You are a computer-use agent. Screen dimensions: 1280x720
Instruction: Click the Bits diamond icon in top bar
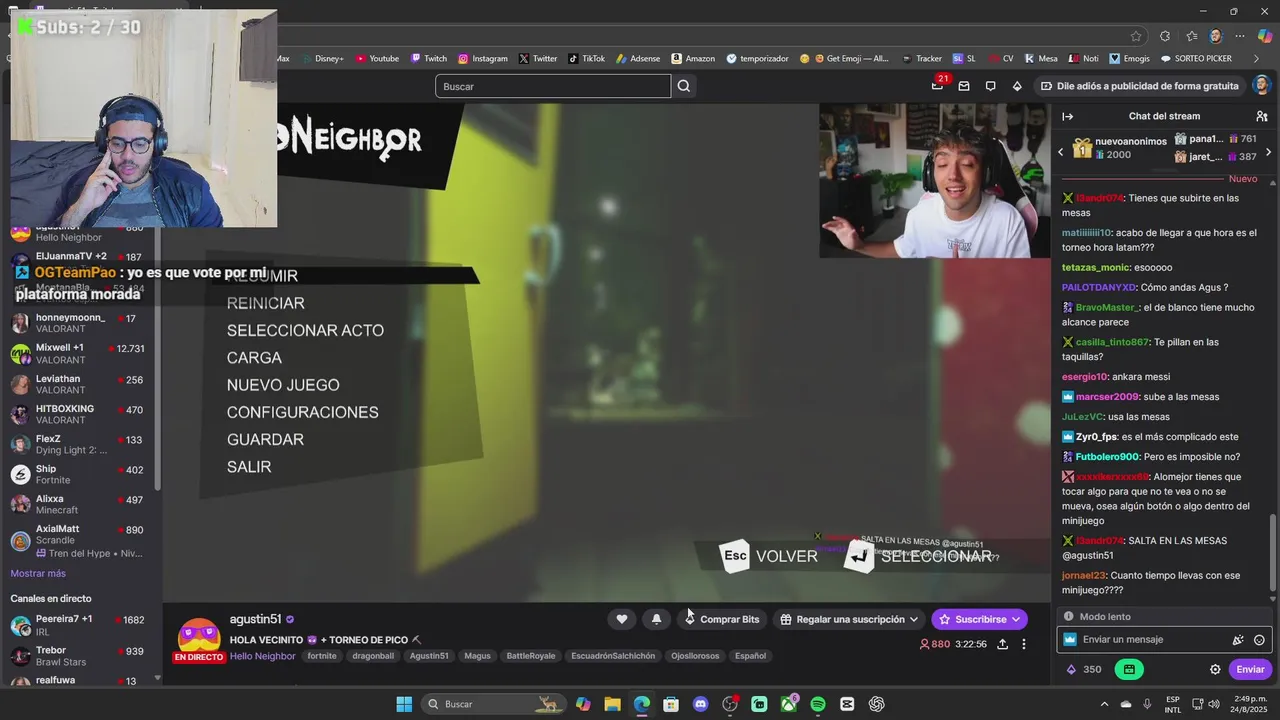point(1017,86)
